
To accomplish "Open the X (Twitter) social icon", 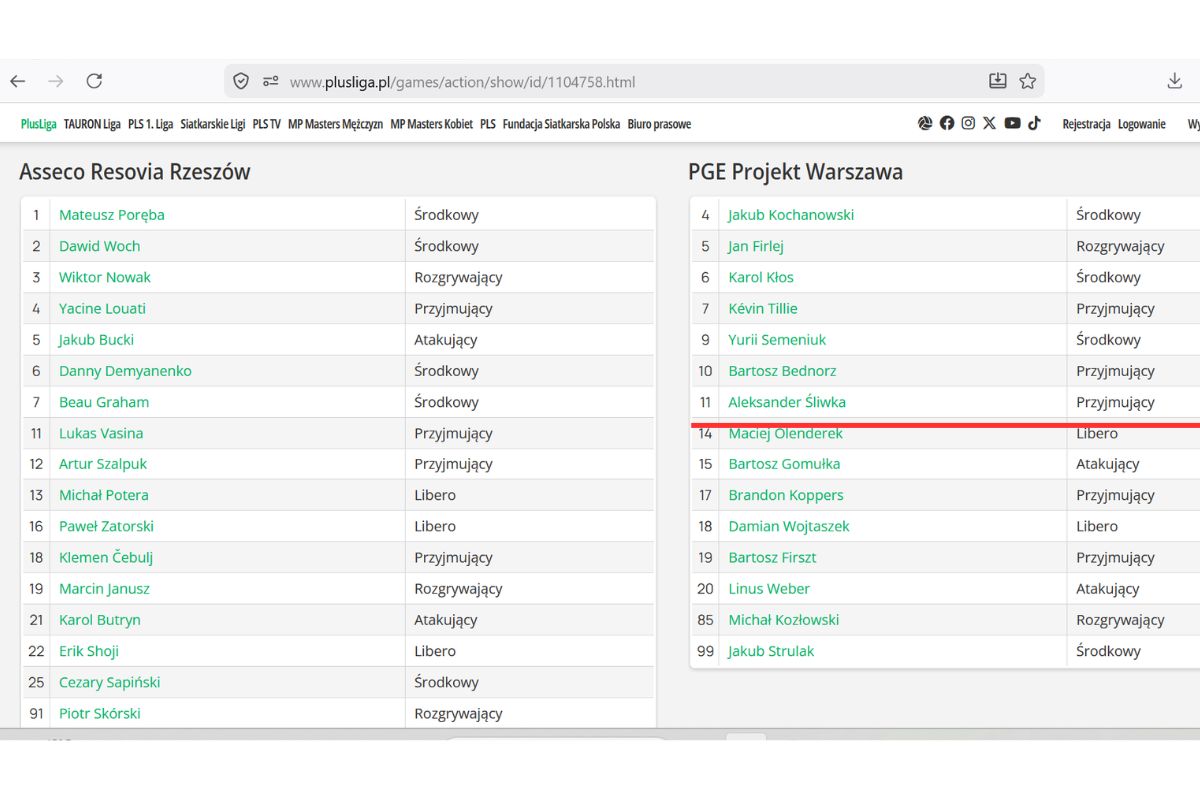I will pyautogui.click(x=989, y=123).
